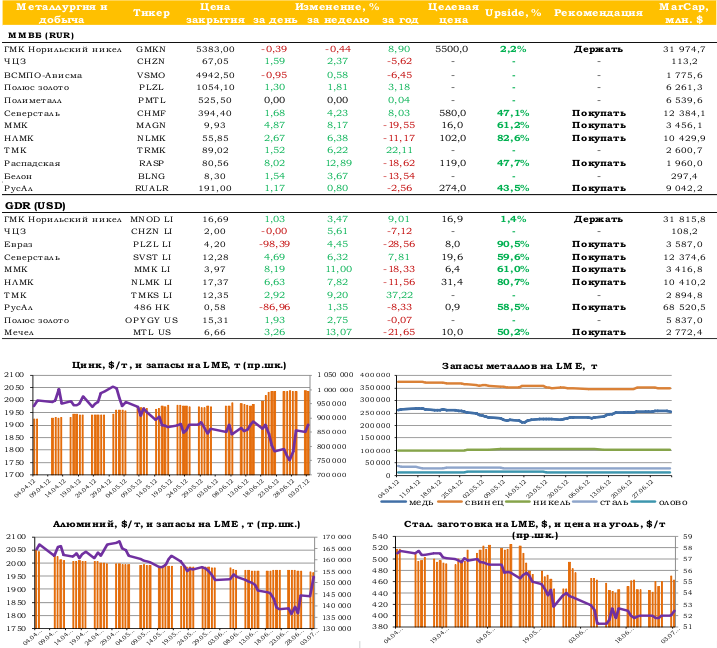This screenshot has height=648, width=717.
Task: Select the upside value 90,5%
Action: 513,244
